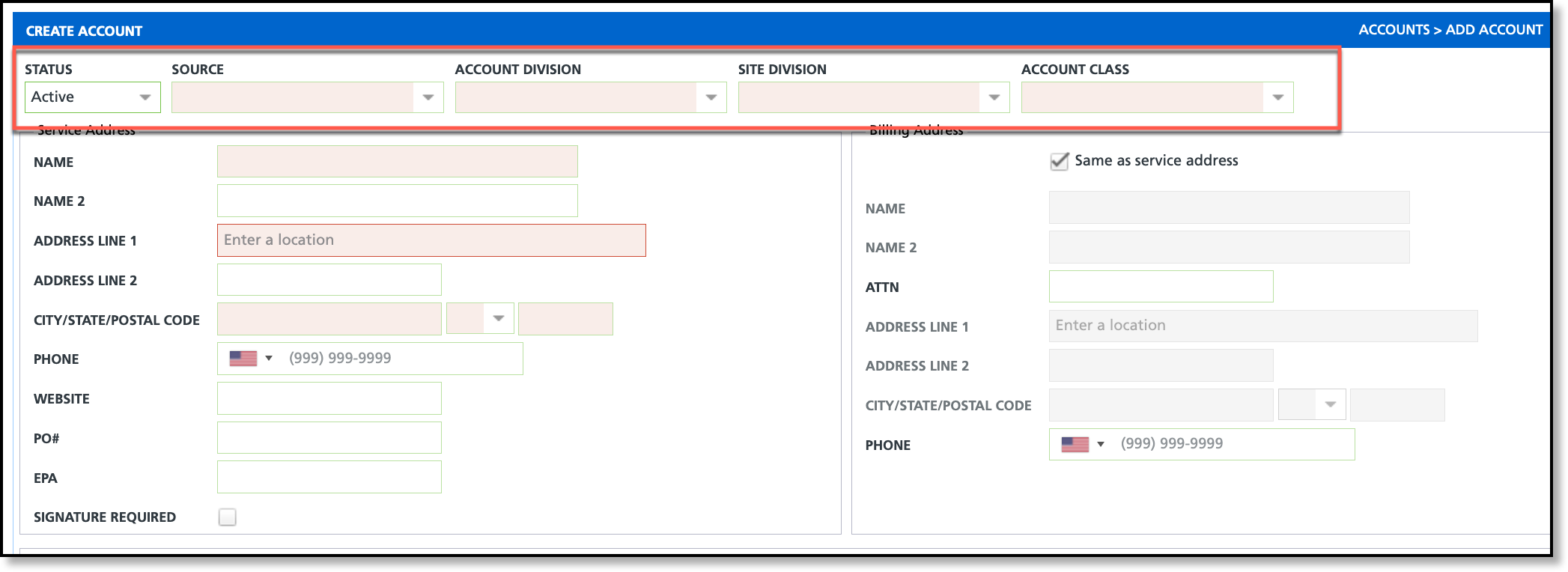Click the billing address Postal Code field
This screenshot has width=1568, height=572.
click(1397, 405)
